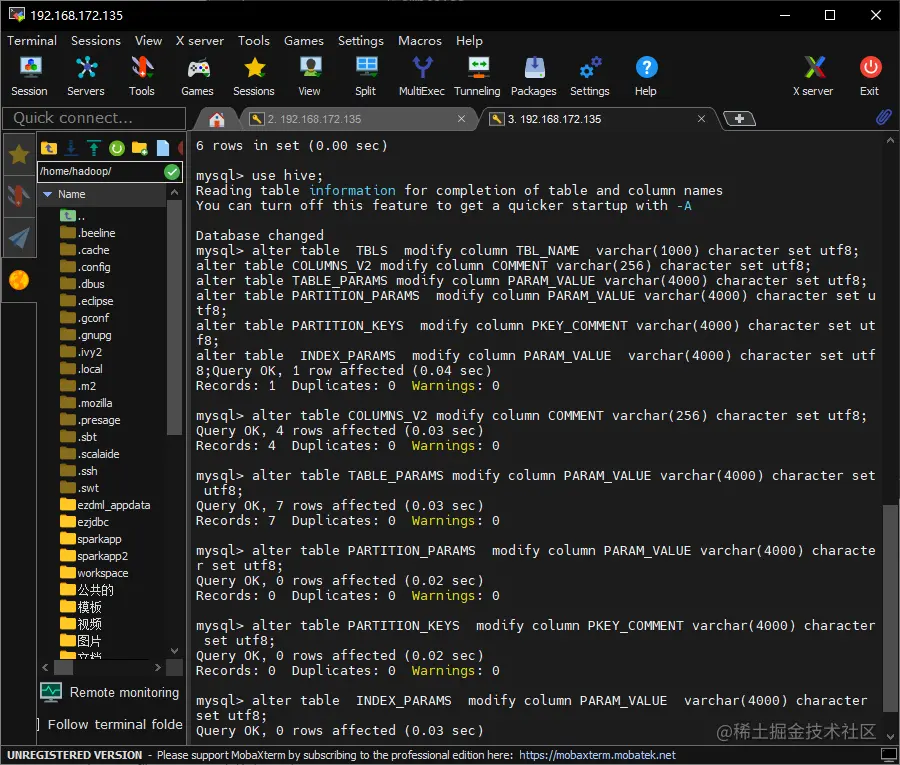The width and height of the screenshot is (900, 765).
Task: Open the Remote monitoring button
Action: coord(110,692)
